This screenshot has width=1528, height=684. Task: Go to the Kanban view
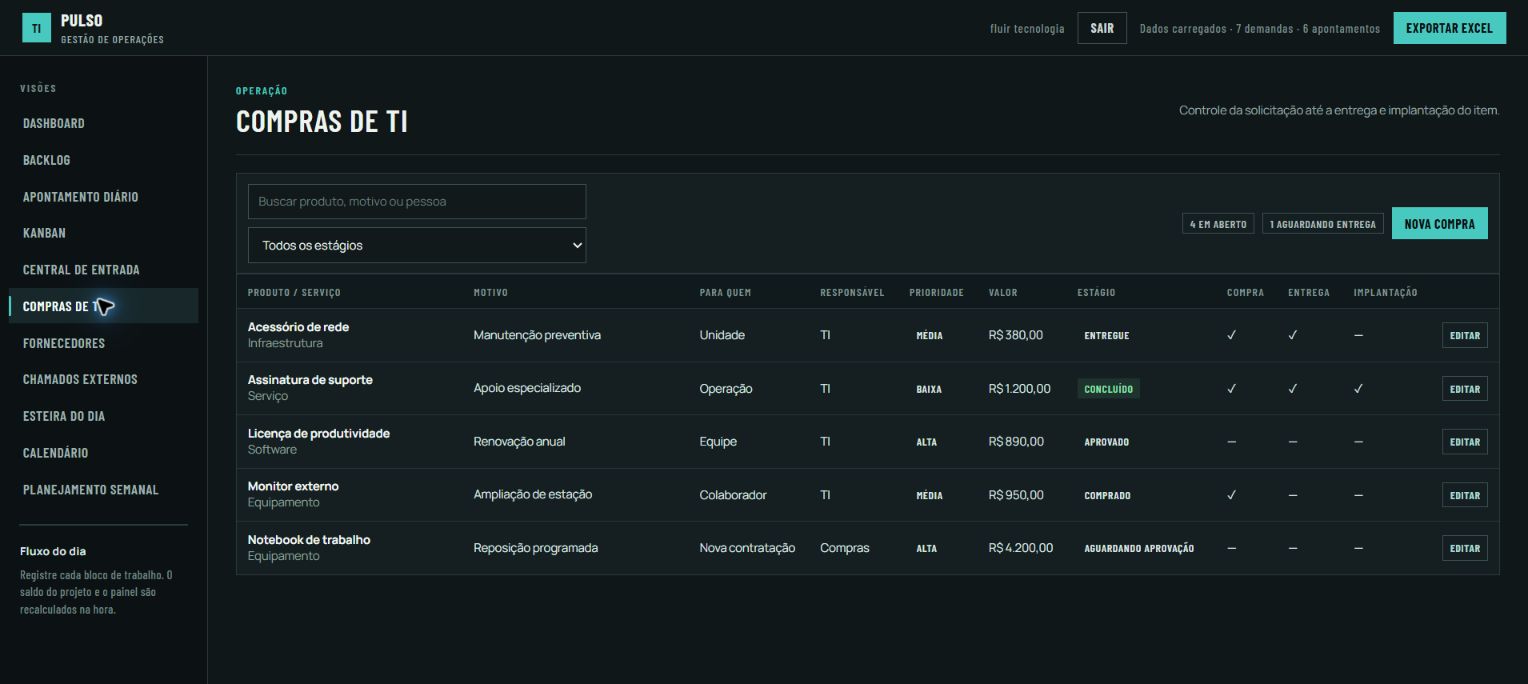click(44, 233)
